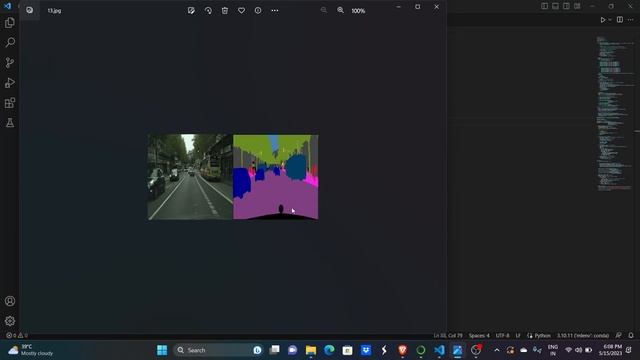Click ENG IN language indicator

pos(553,350)
